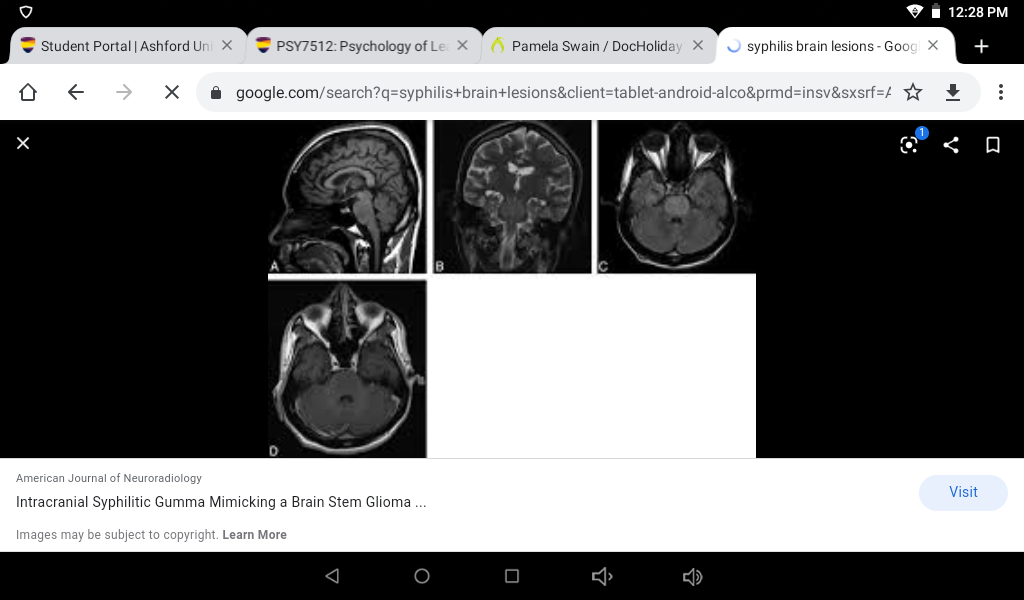Open Intracranial Syphilitic Gumma article title
Image resolution: width=1024 pixels, height=600 pixels.
coord(221,502)
